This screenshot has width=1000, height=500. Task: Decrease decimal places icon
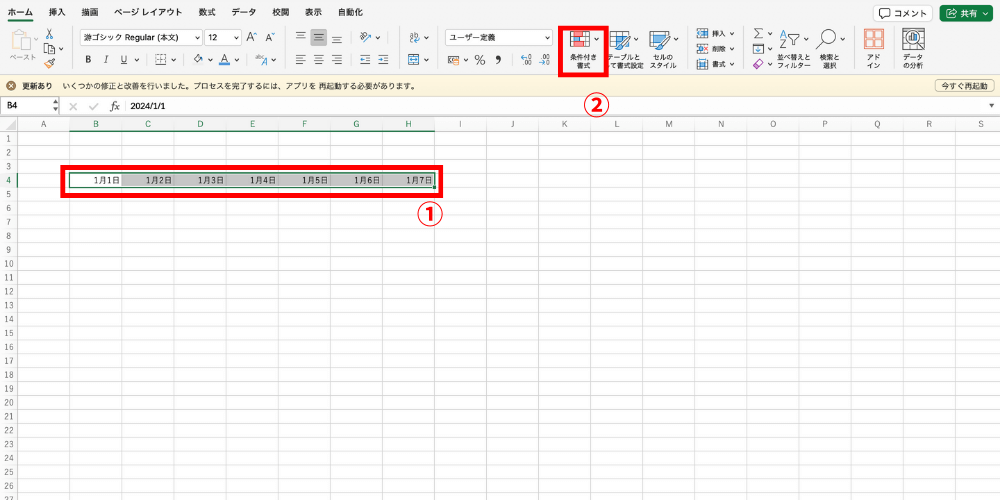tap(545, 60)
